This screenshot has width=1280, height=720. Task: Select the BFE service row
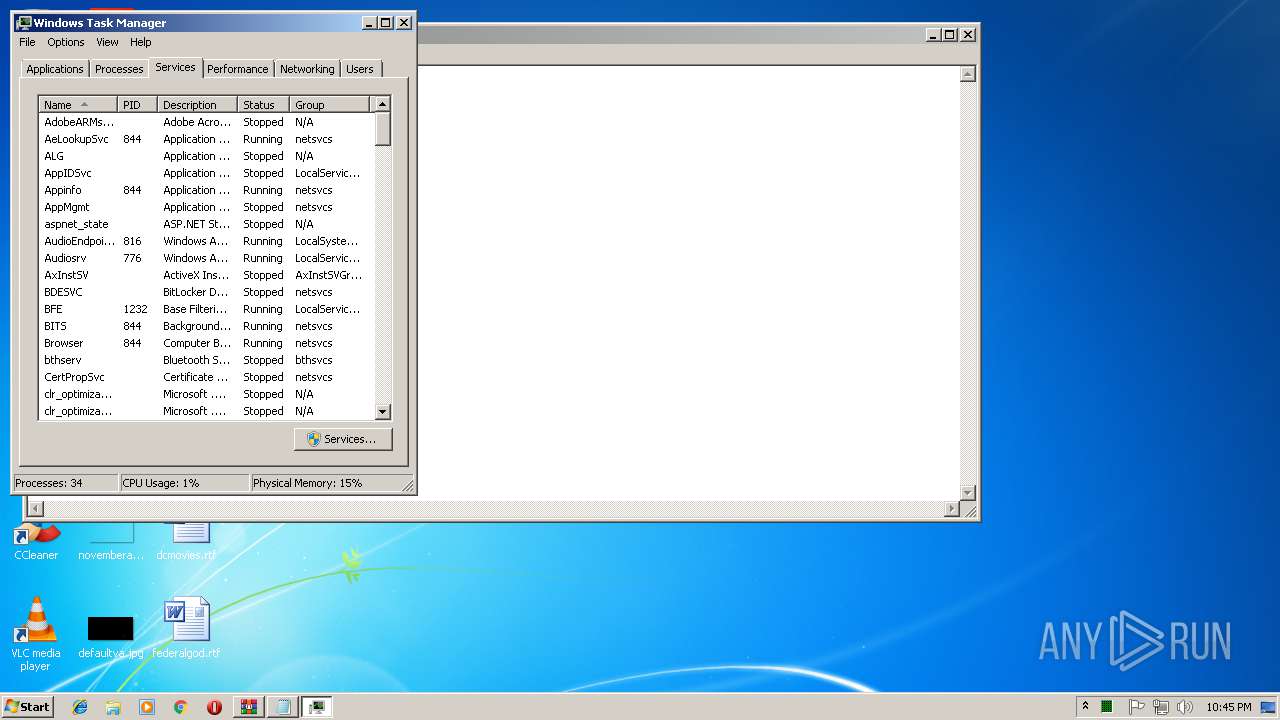pos(206,309)
